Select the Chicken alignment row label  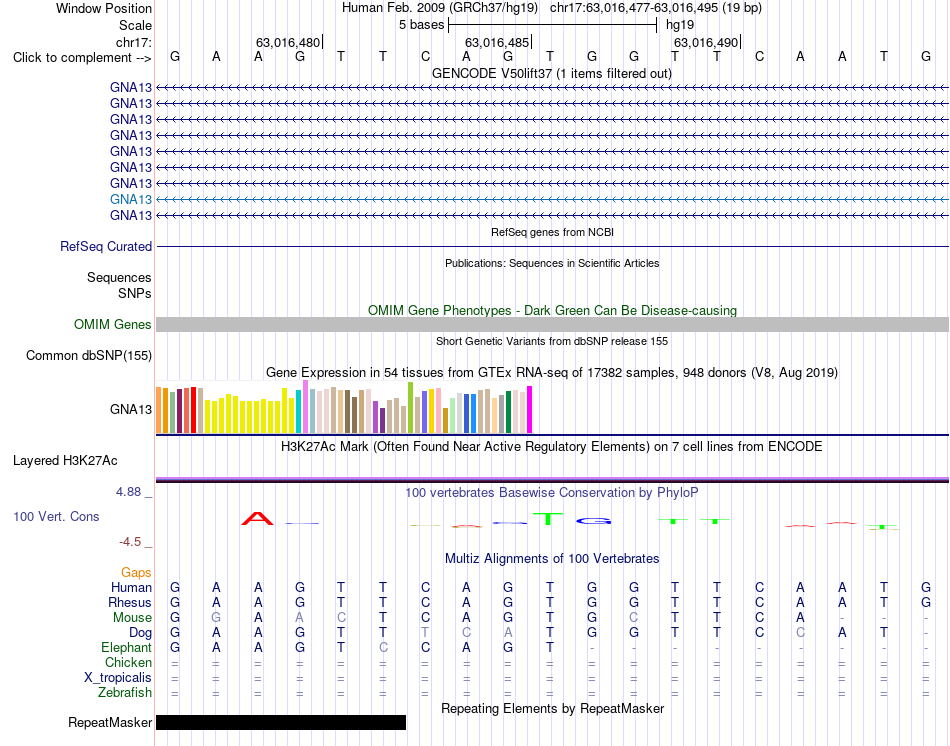(x=128, y=662)
